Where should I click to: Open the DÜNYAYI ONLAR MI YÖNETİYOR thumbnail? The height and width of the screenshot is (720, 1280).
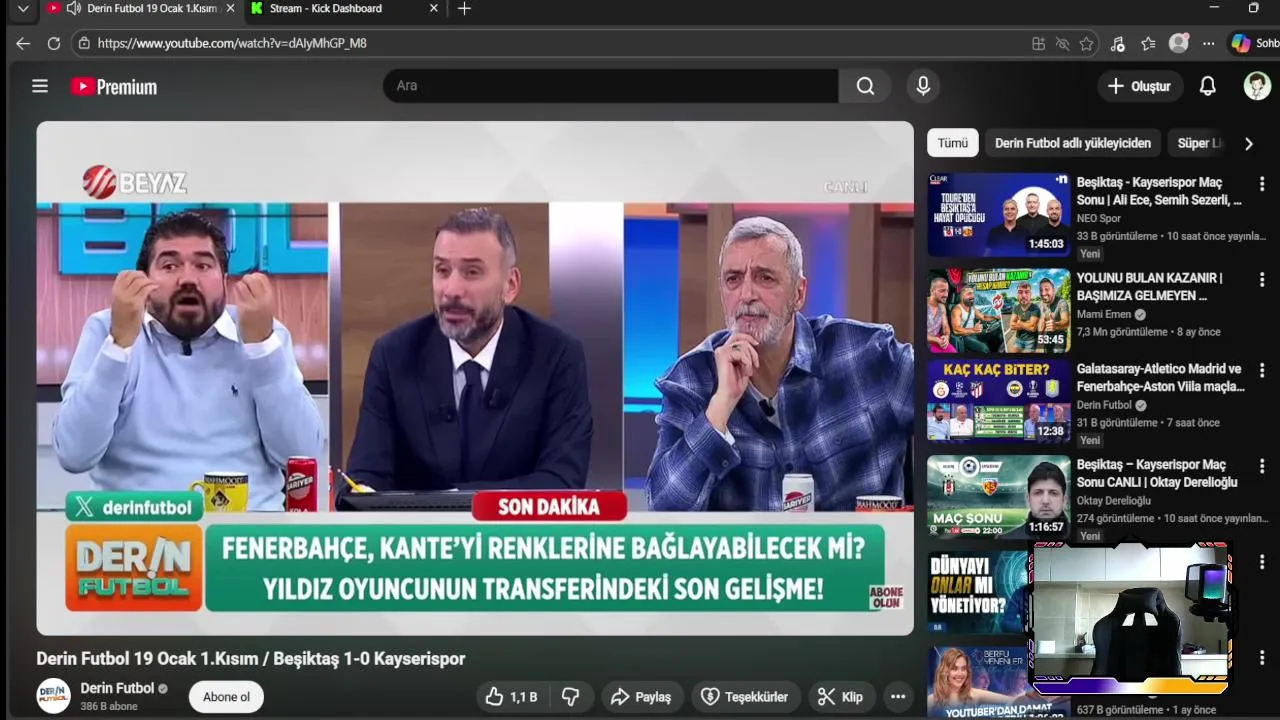[x=978, y=592]
